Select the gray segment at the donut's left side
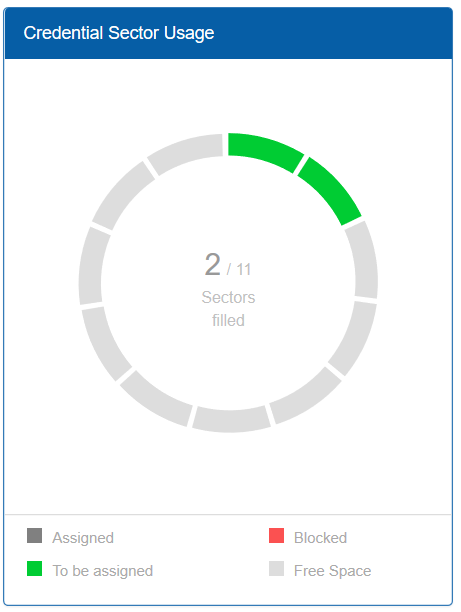This screenshot has height=612, width=461. 92,267
